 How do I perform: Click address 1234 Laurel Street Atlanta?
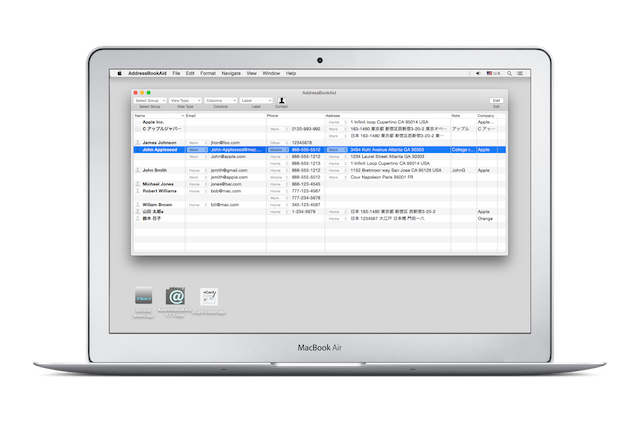pyautogui.click(x=387, y=156)
